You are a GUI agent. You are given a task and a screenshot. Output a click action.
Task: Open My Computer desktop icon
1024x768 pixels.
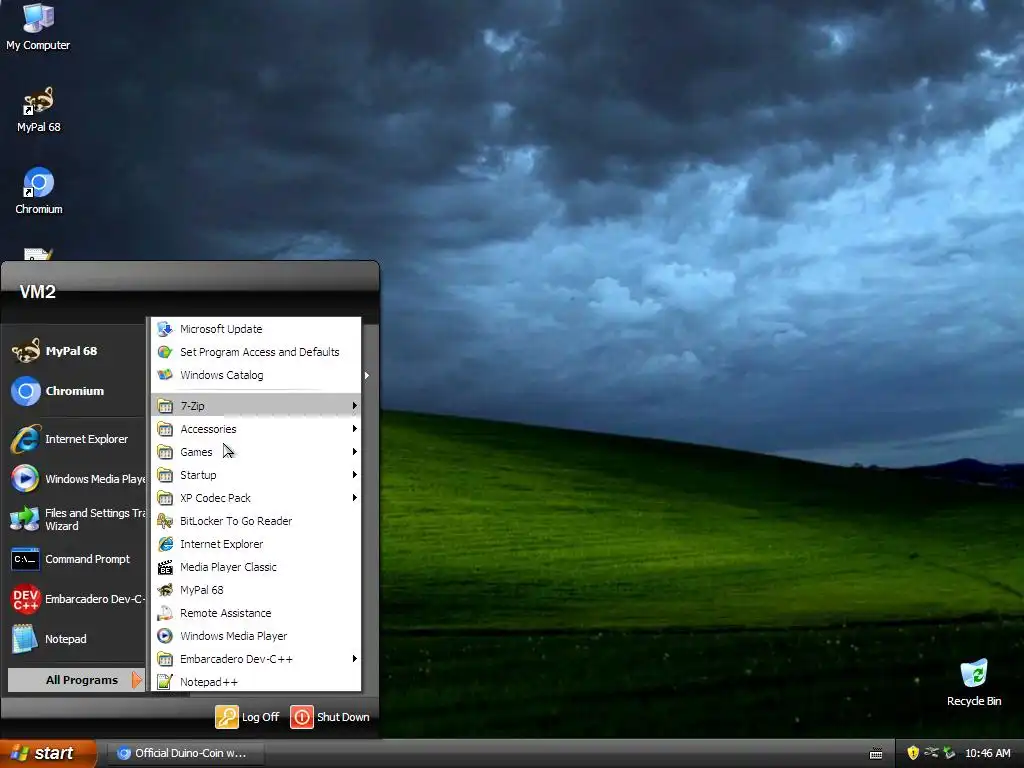38,27
